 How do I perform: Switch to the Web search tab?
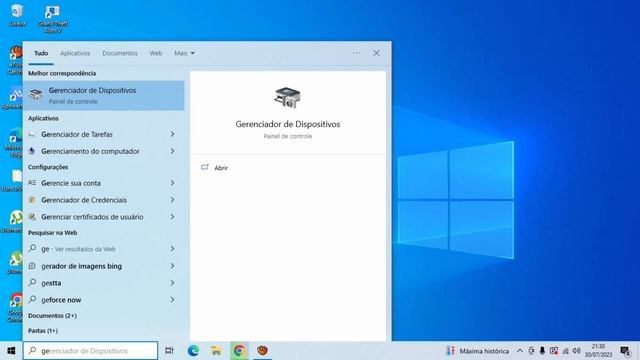156,53
